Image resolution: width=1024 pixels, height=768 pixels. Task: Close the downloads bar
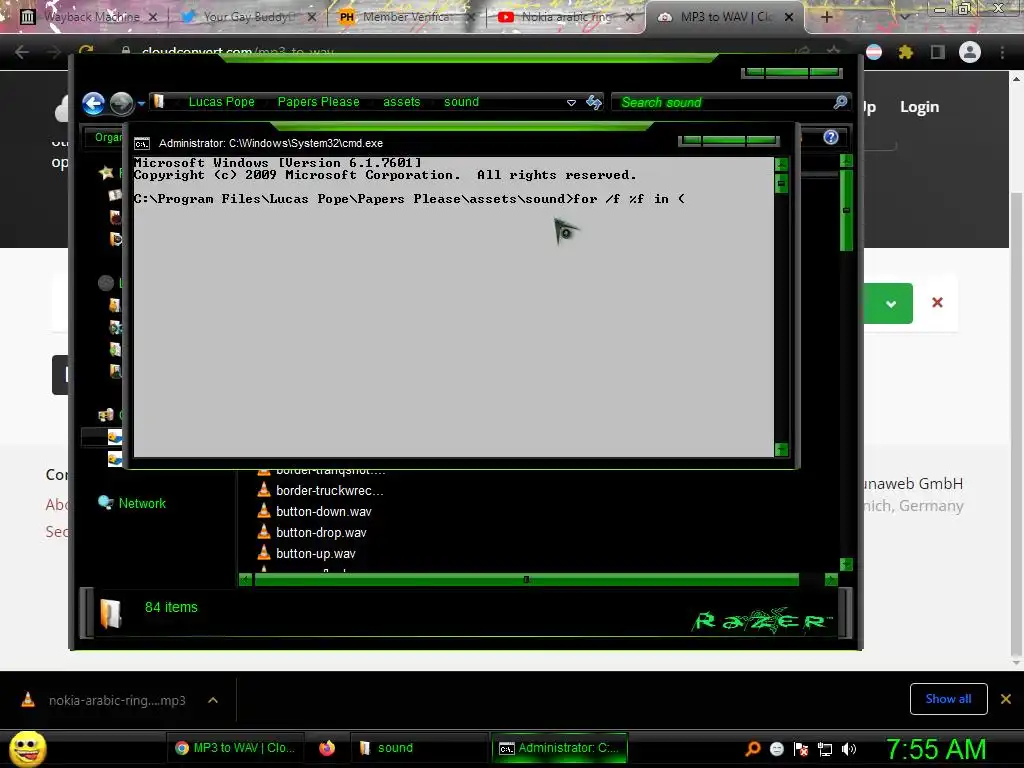pyautogui.click(x=1006, y=699)
